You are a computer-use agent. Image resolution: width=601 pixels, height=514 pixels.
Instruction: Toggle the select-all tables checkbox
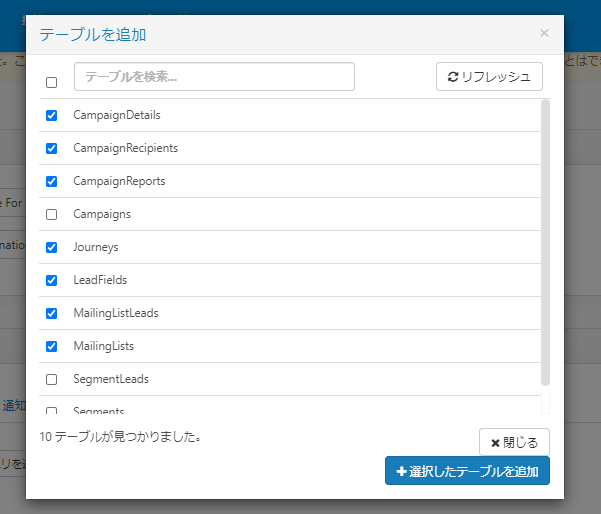[x=52, y=82]
